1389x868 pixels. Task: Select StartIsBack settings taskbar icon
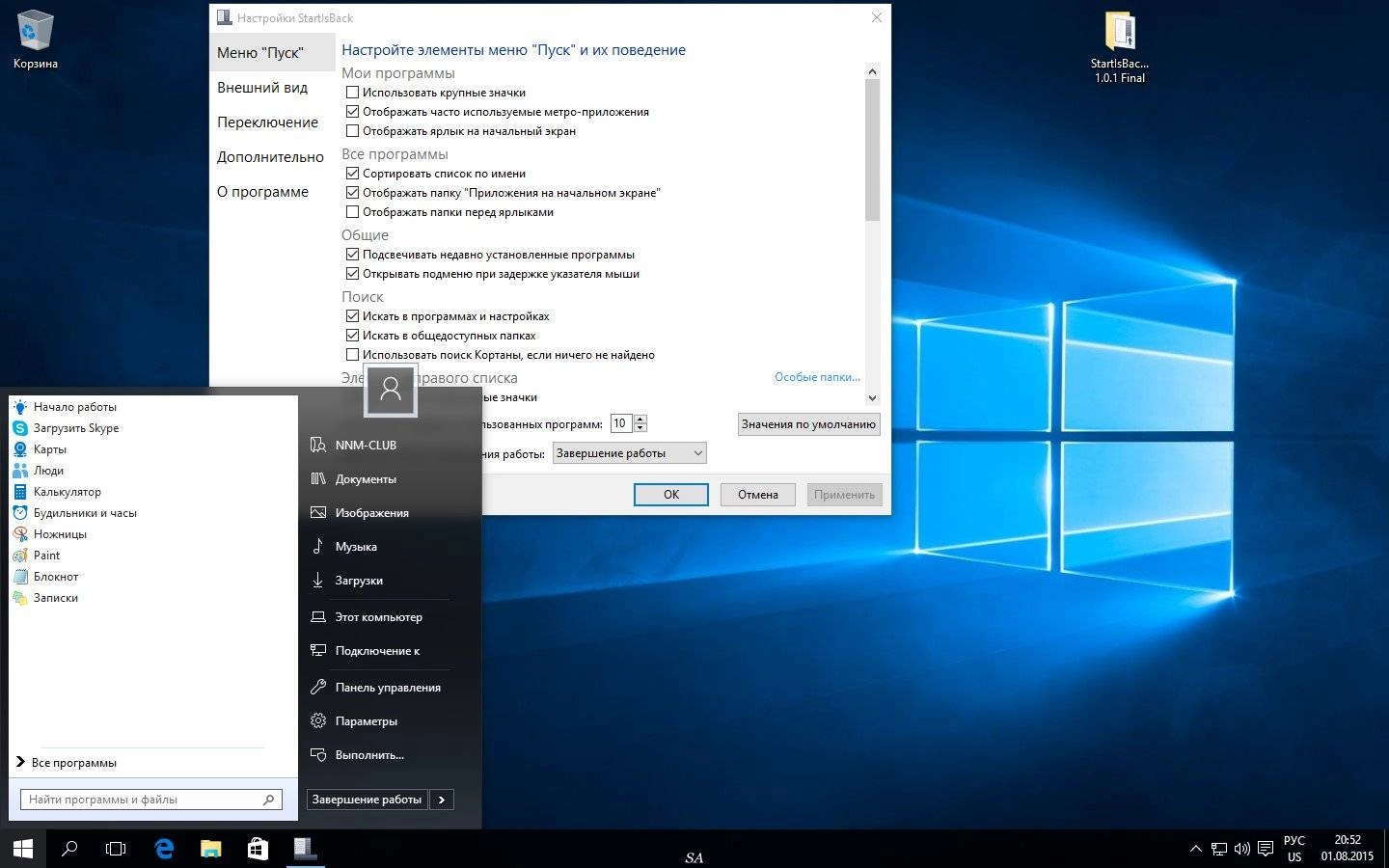click(x=305, y=849)
